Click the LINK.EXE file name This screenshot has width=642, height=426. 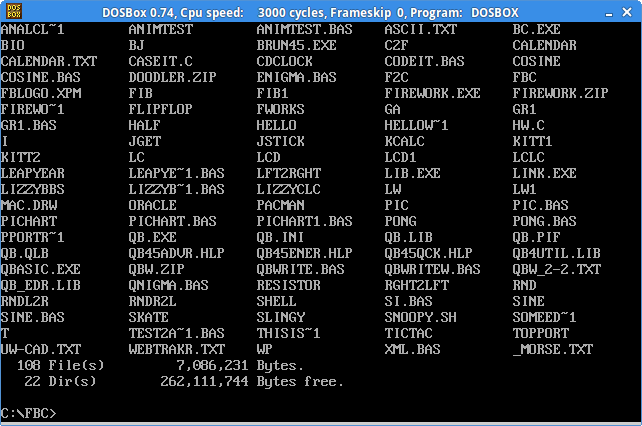(544, 173)
